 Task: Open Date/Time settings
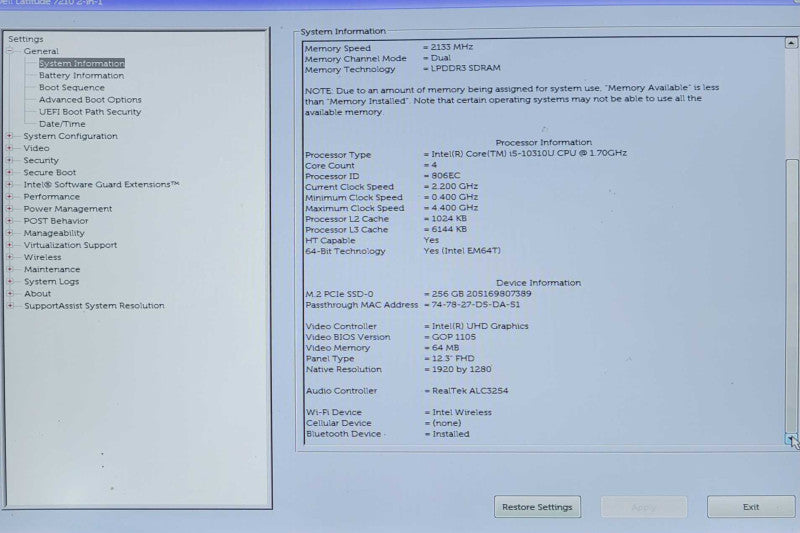[x=62, y=124]
